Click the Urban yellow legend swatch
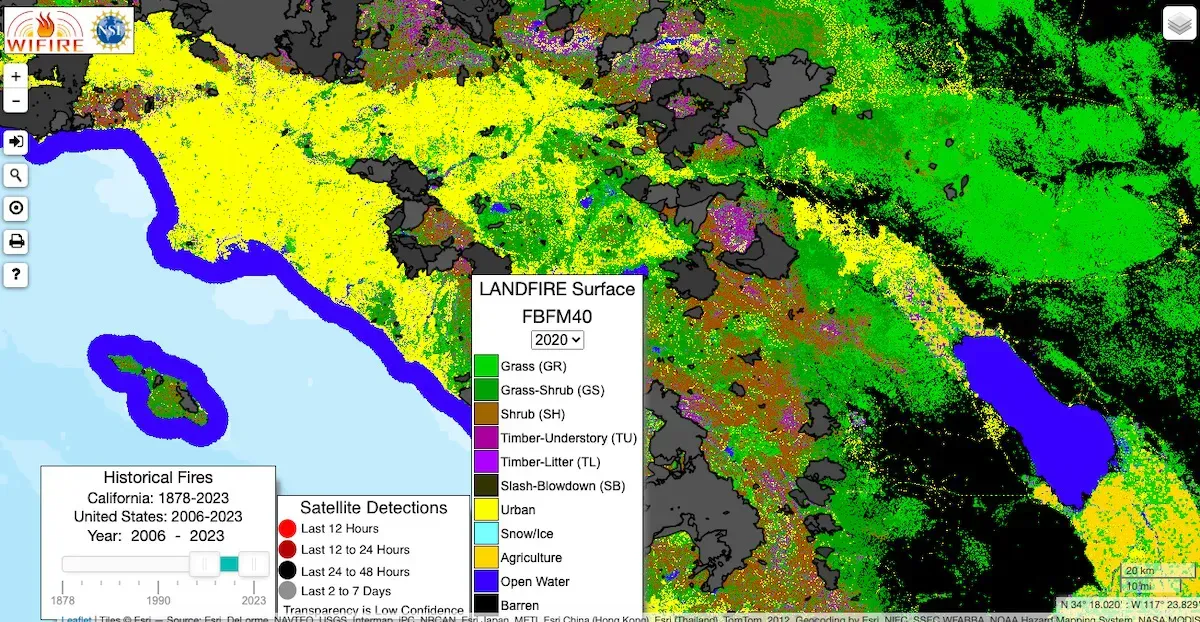1200x622 pixels. tap(486, 509)
